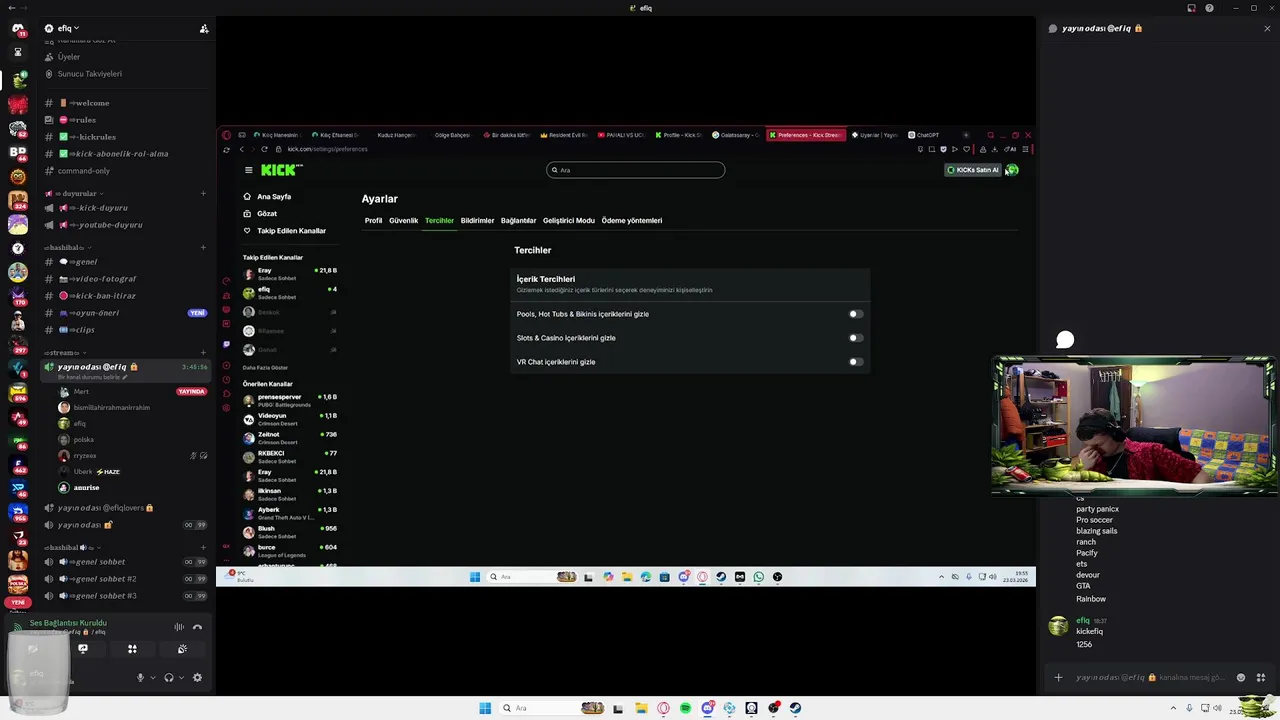Image resolution: width=1280 pixels, height=720 pixels.
Task: Open the Geliştirici Modu tab
Action: [x=568, y=220]
